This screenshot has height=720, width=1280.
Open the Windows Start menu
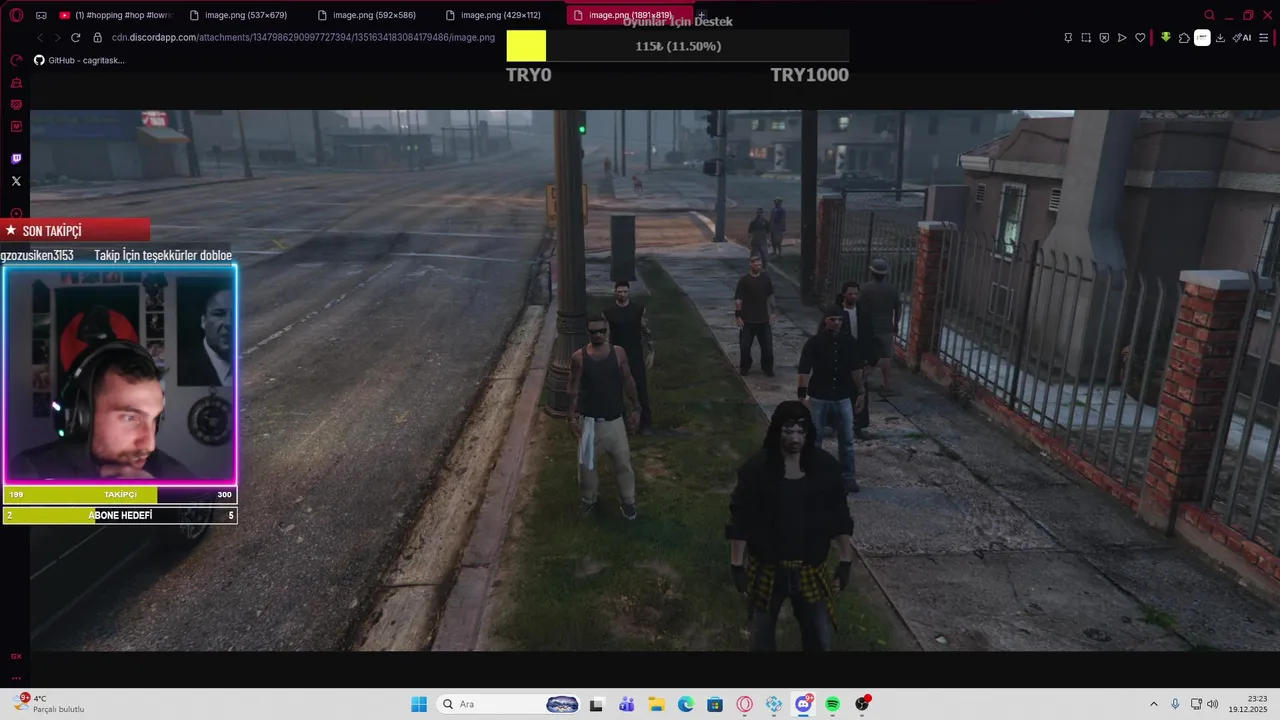(419, 704)
